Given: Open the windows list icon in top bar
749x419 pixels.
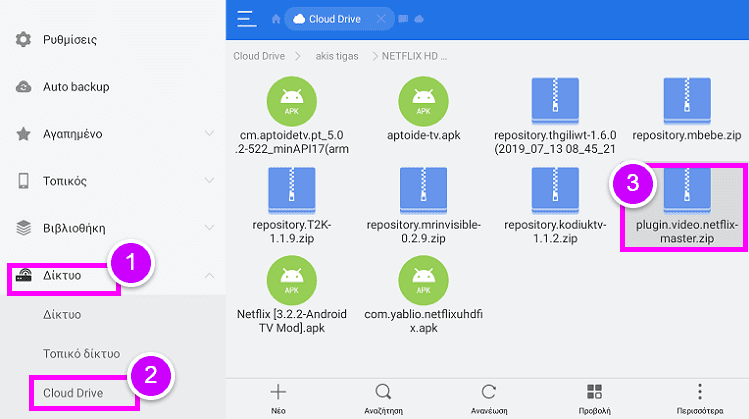Looking at the screenshot, I should click(x=404, y=19).
